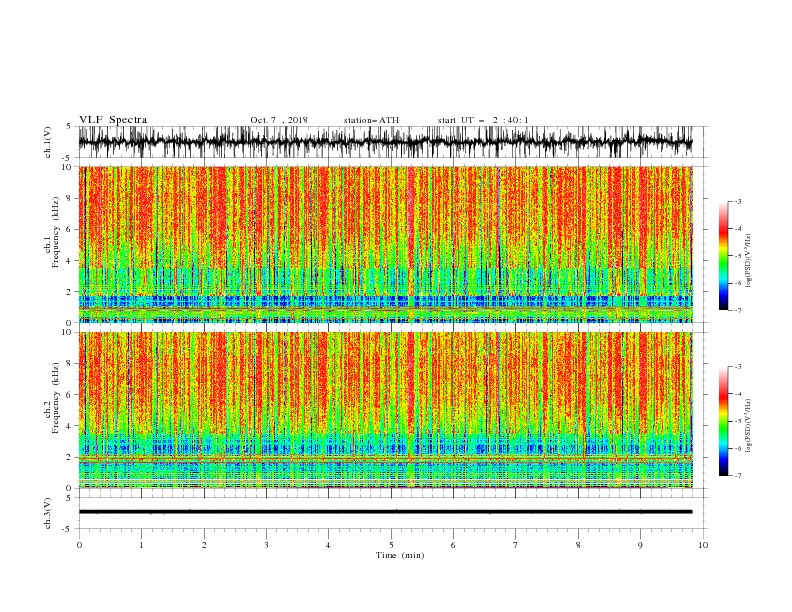The width and height of the screenshot is (792, 612).
Task: Click the log(PSD) label beside ch.2 color bar
Action: coord(749,425)
